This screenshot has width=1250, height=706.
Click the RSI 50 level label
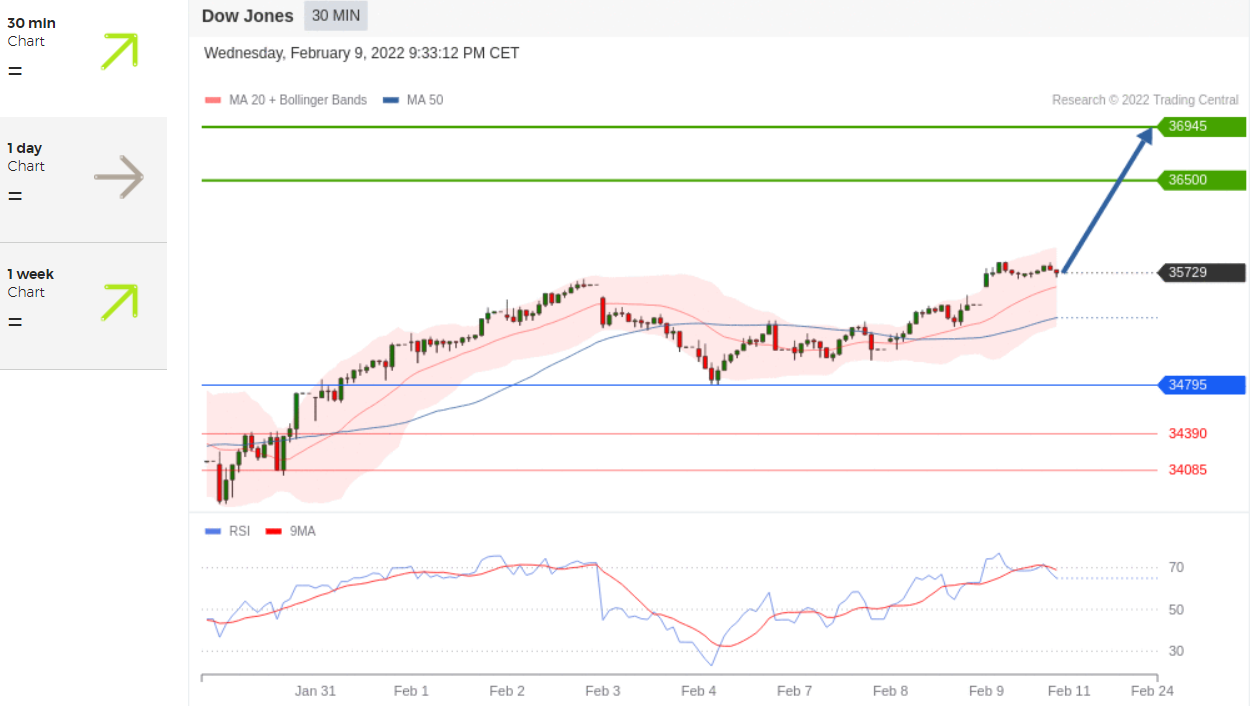point(1176,609)
